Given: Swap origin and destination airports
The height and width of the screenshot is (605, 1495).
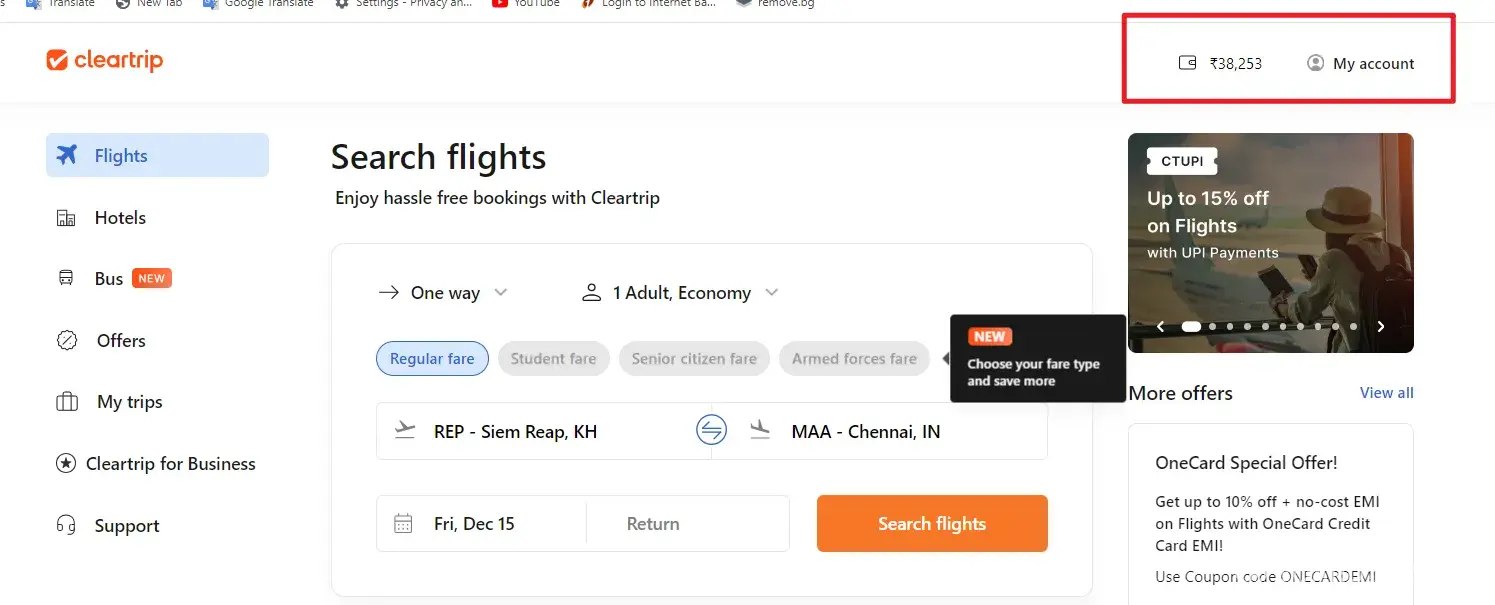Looking at the screenshot, I should click(x=711, y=431).
